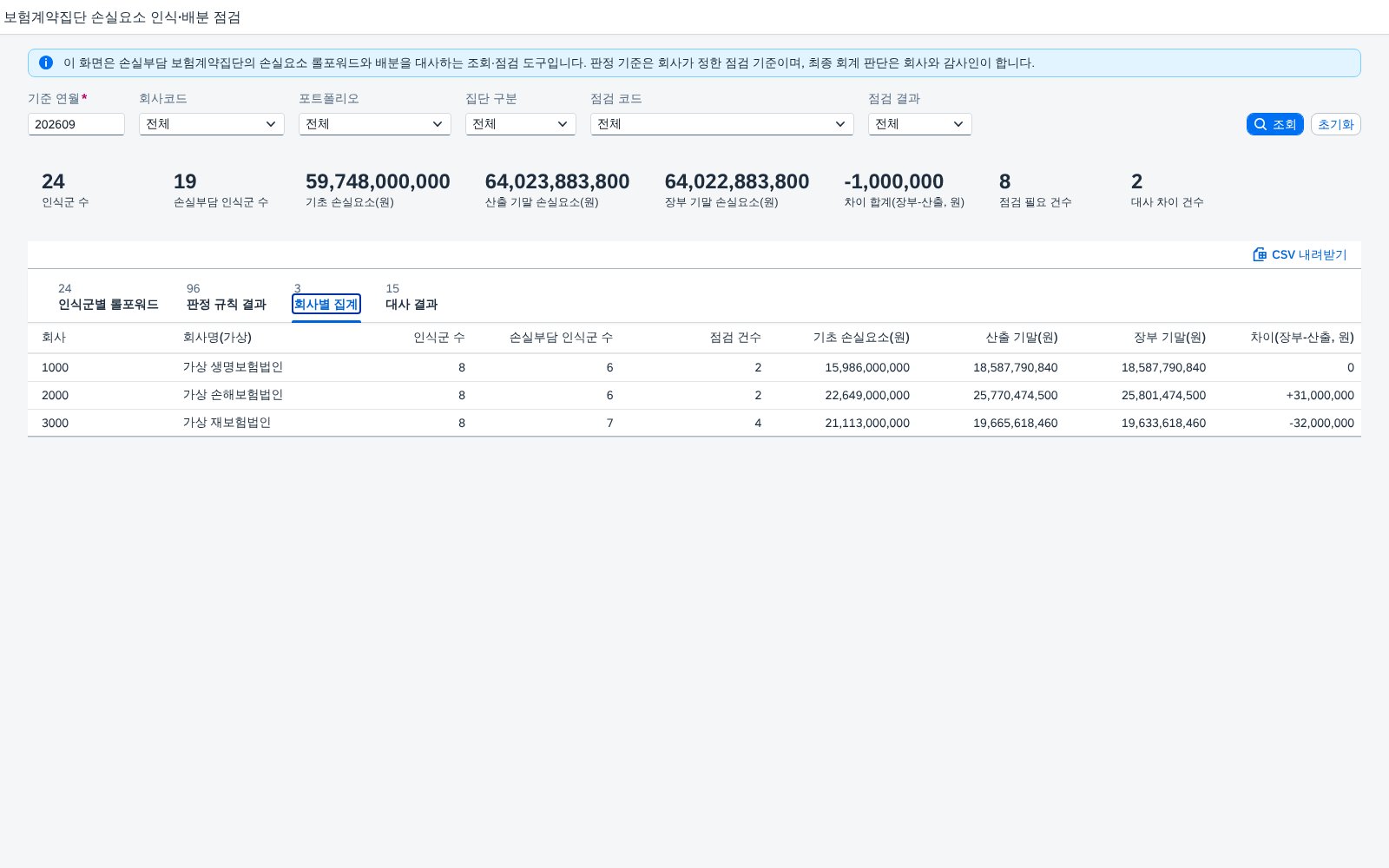Select the 회사별 집계 tab

(326, 305)
